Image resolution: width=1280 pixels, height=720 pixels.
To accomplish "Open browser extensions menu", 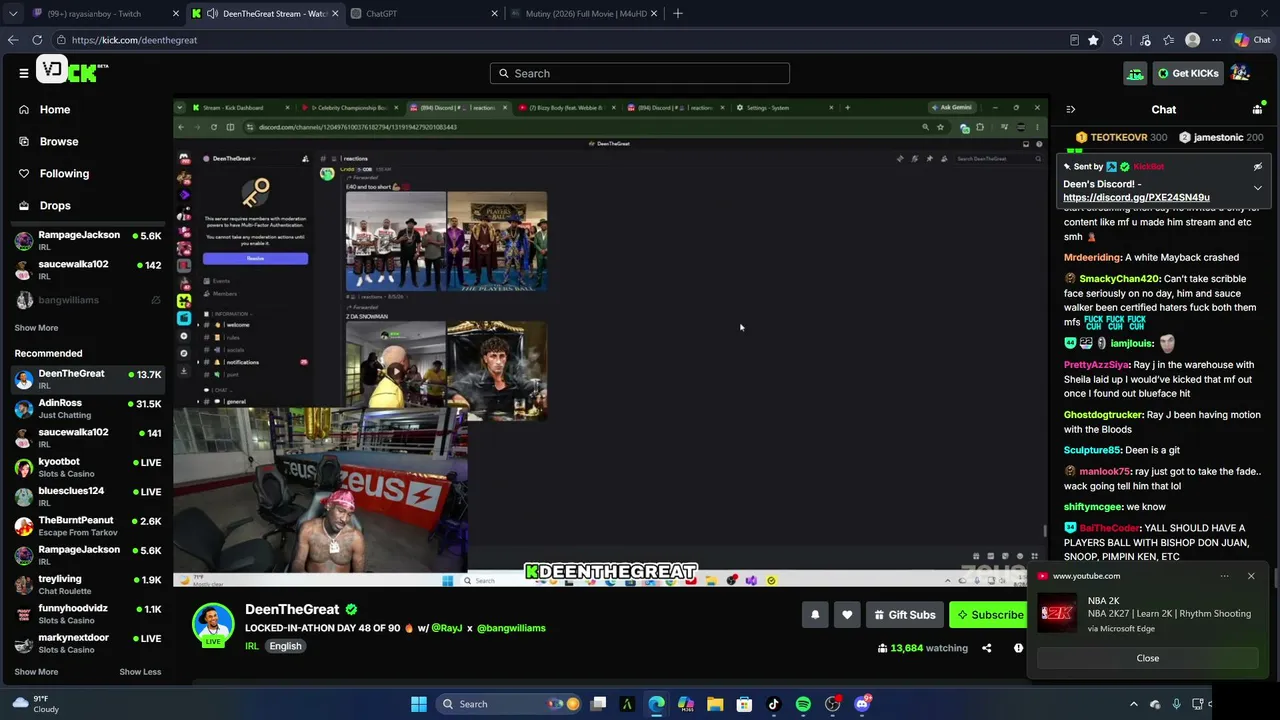I will click(x=1118, y=40).
